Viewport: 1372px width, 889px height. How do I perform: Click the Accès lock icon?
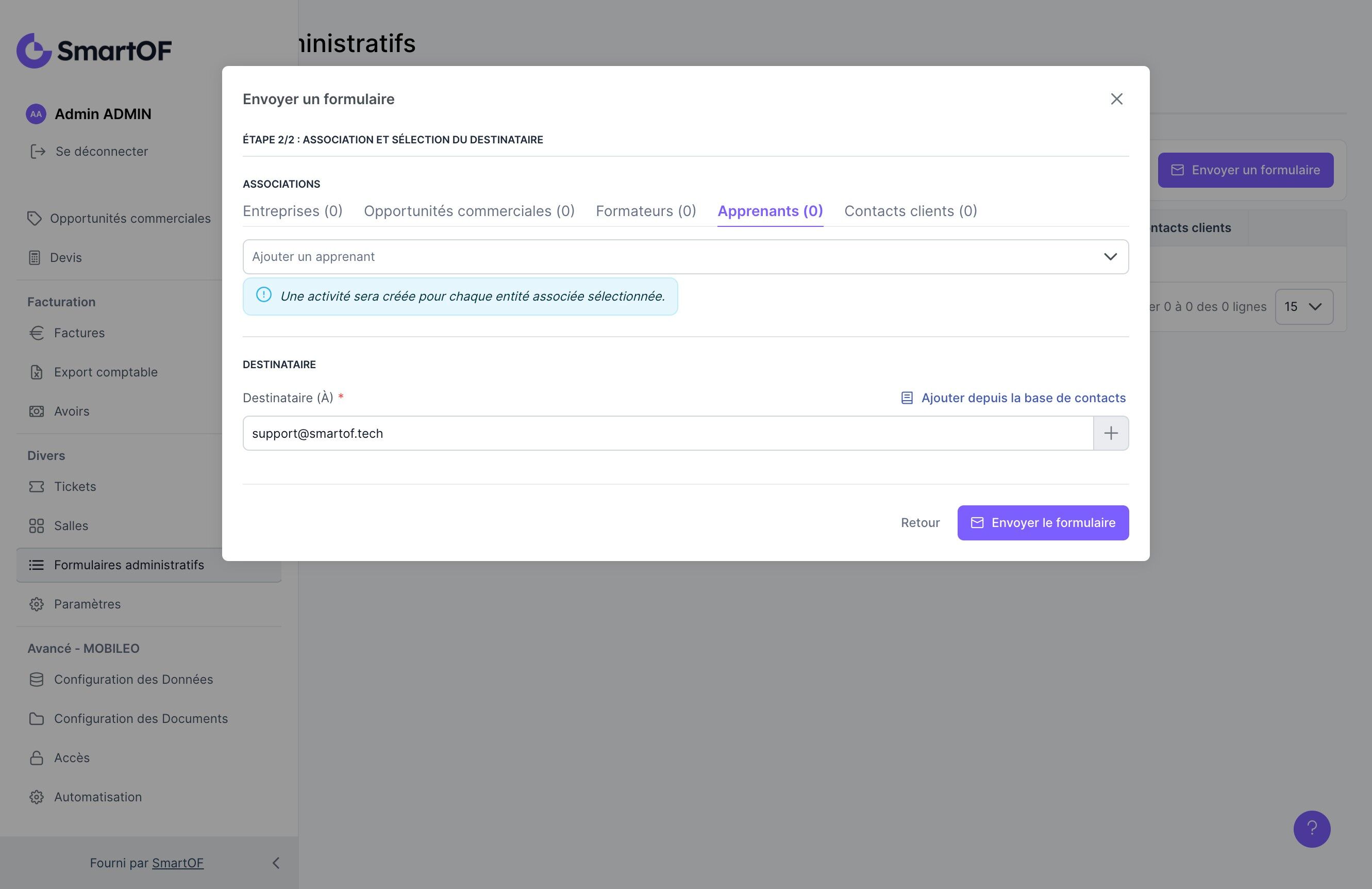(36, 758)
